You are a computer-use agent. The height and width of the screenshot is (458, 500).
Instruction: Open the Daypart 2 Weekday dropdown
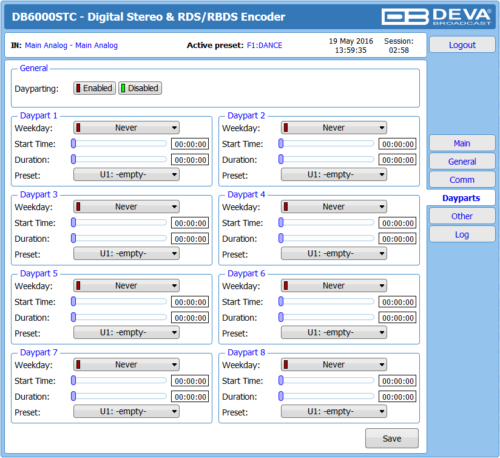point(334,128)
